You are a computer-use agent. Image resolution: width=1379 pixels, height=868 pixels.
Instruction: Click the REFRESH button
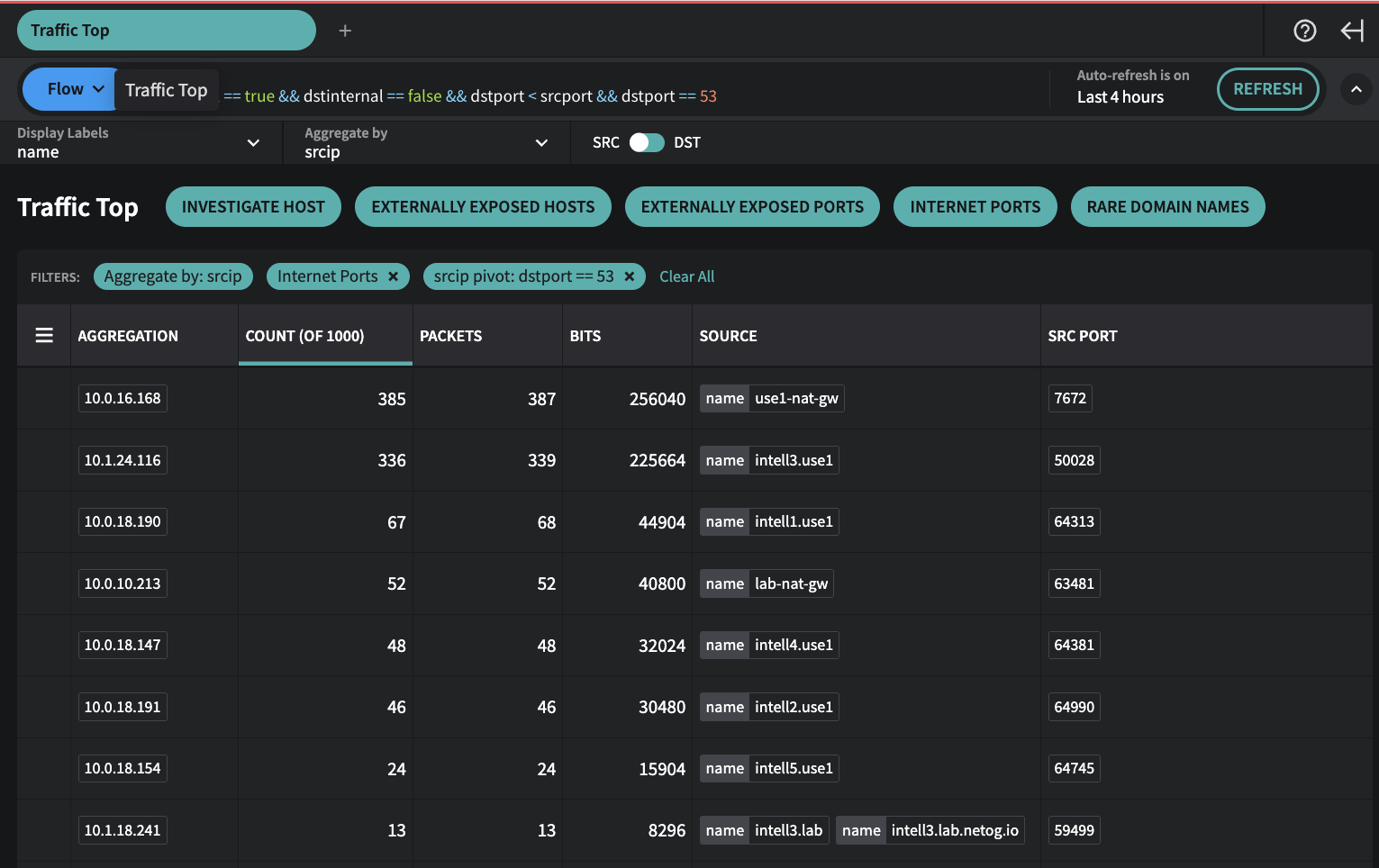[x=1267, y=88]
